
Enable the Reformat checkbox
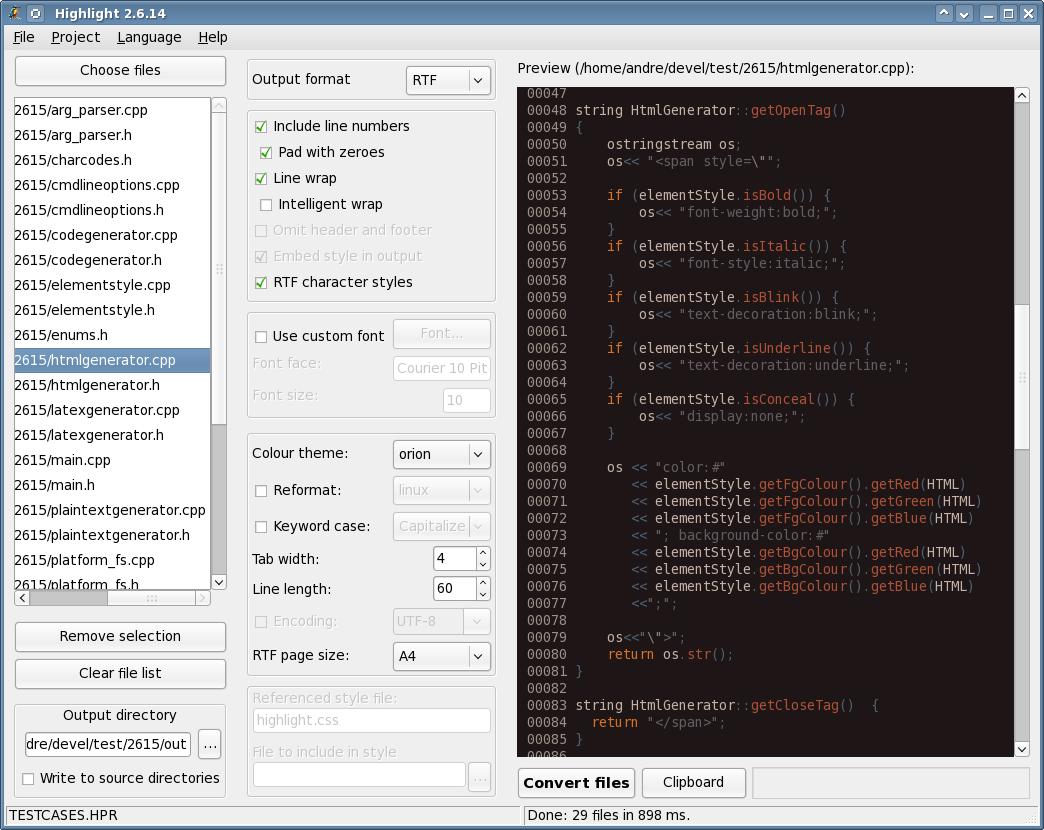(x=261, y=491)
